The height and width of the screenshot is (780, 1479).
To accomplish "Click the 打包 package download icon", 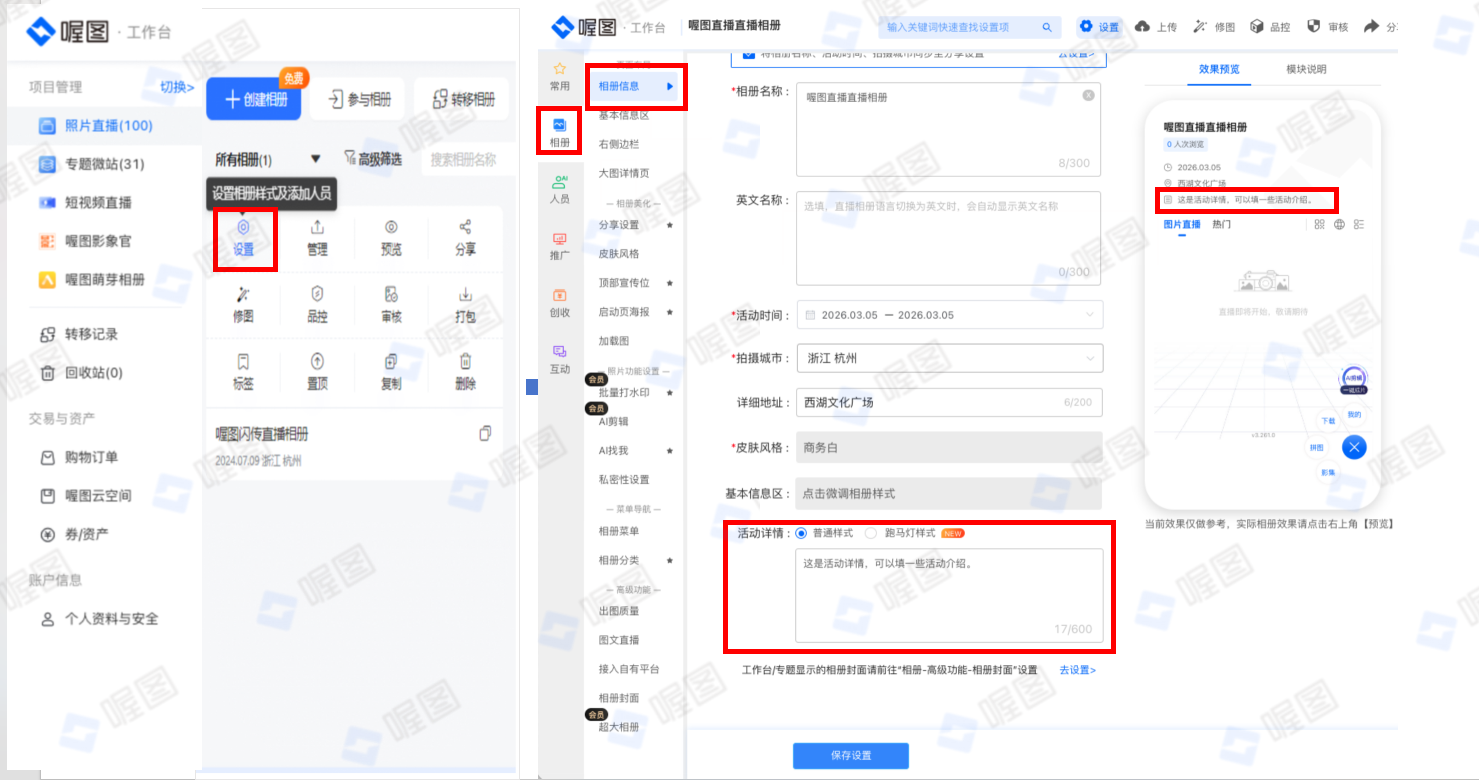I will [465, 294].
